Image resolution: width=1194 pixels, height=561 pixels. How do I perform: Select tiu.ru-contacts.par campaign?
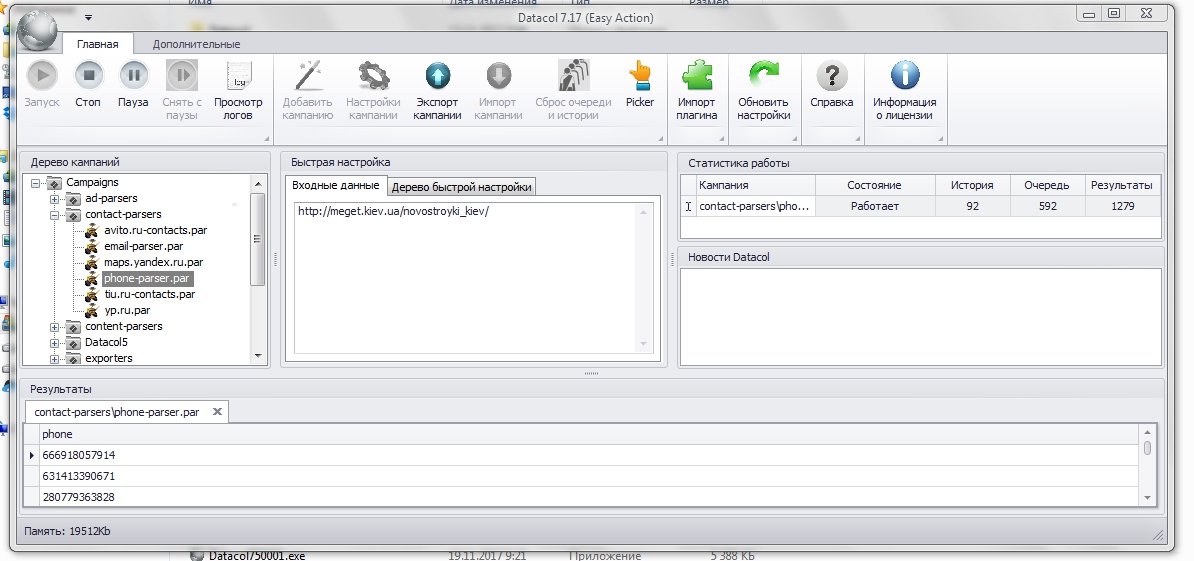tap(149, 294)
